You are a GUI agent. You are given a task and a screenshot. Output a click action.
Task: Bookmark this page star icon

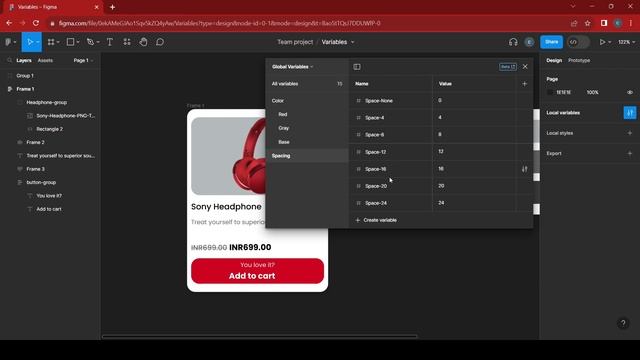[587, 23]
